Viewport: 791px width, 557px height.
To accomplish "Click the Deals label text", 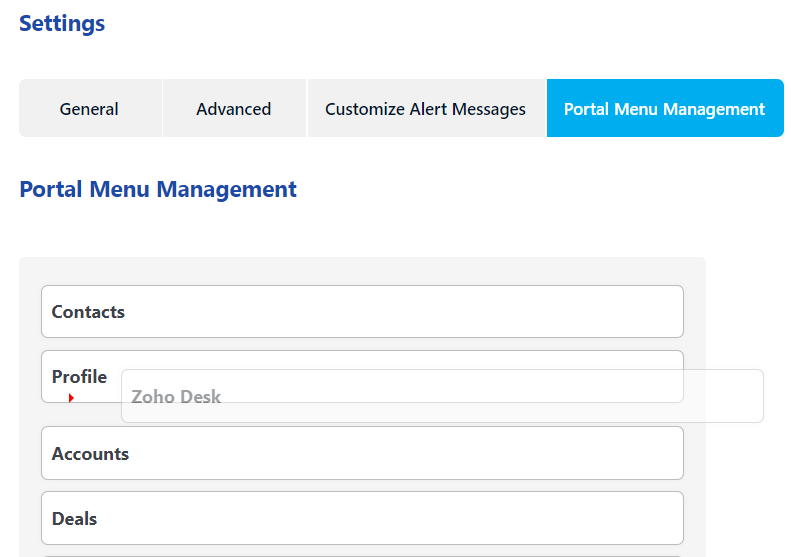I will click(x=74, y=519).
